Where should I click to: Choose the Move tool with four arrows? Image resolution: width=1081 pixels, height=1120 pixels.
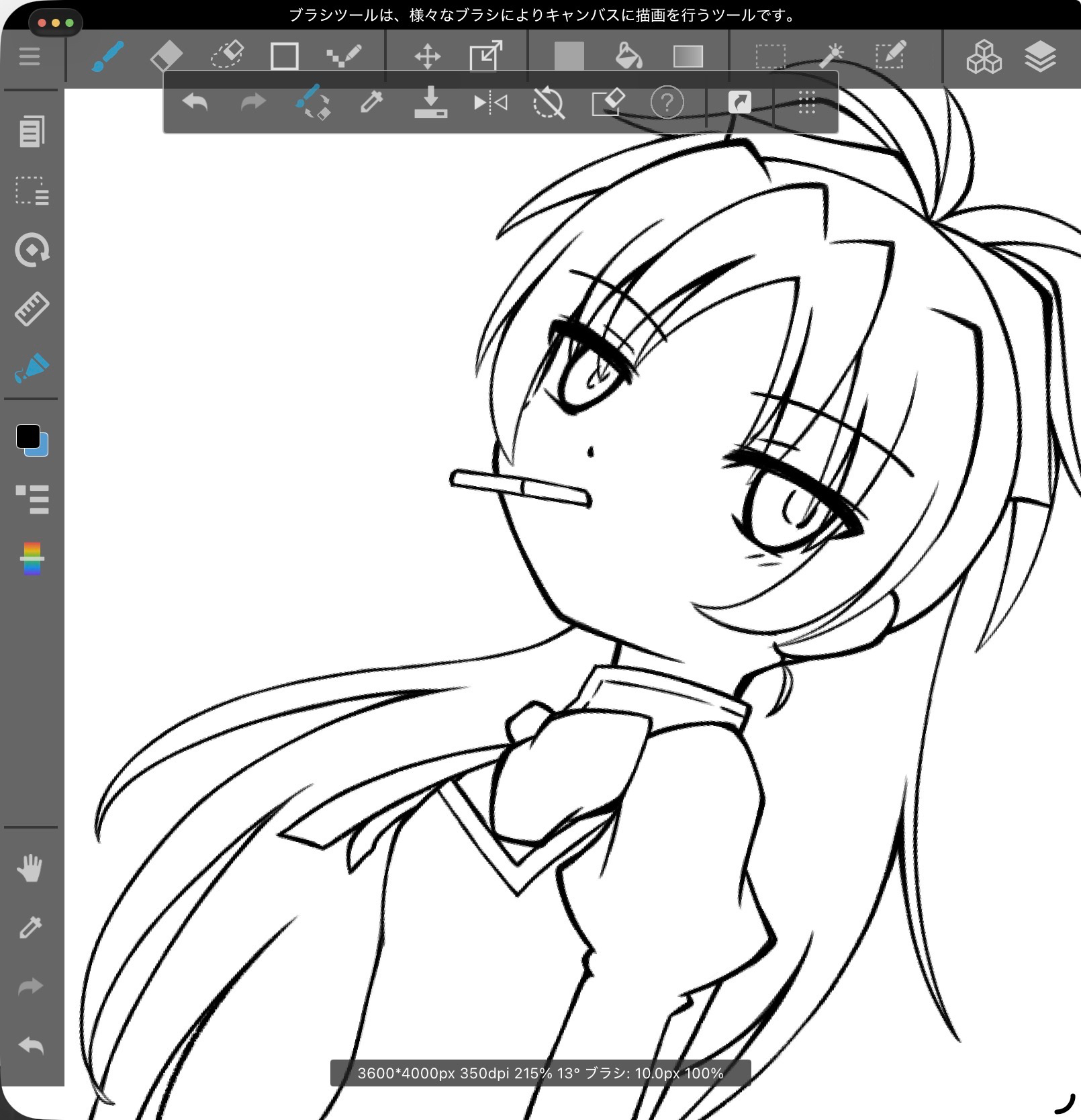point(427,56)
